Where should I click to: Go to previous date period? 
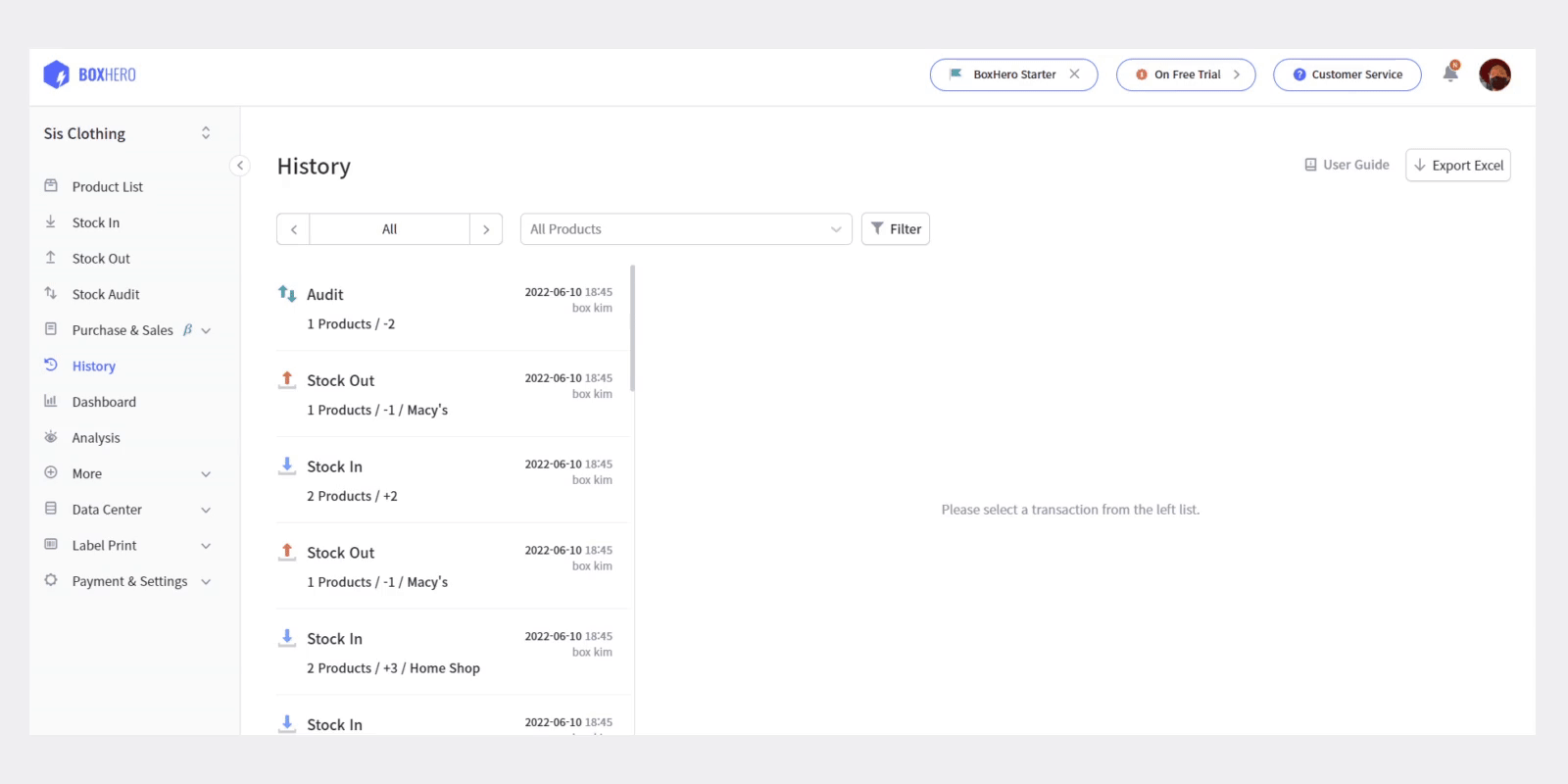pos(293,229)
